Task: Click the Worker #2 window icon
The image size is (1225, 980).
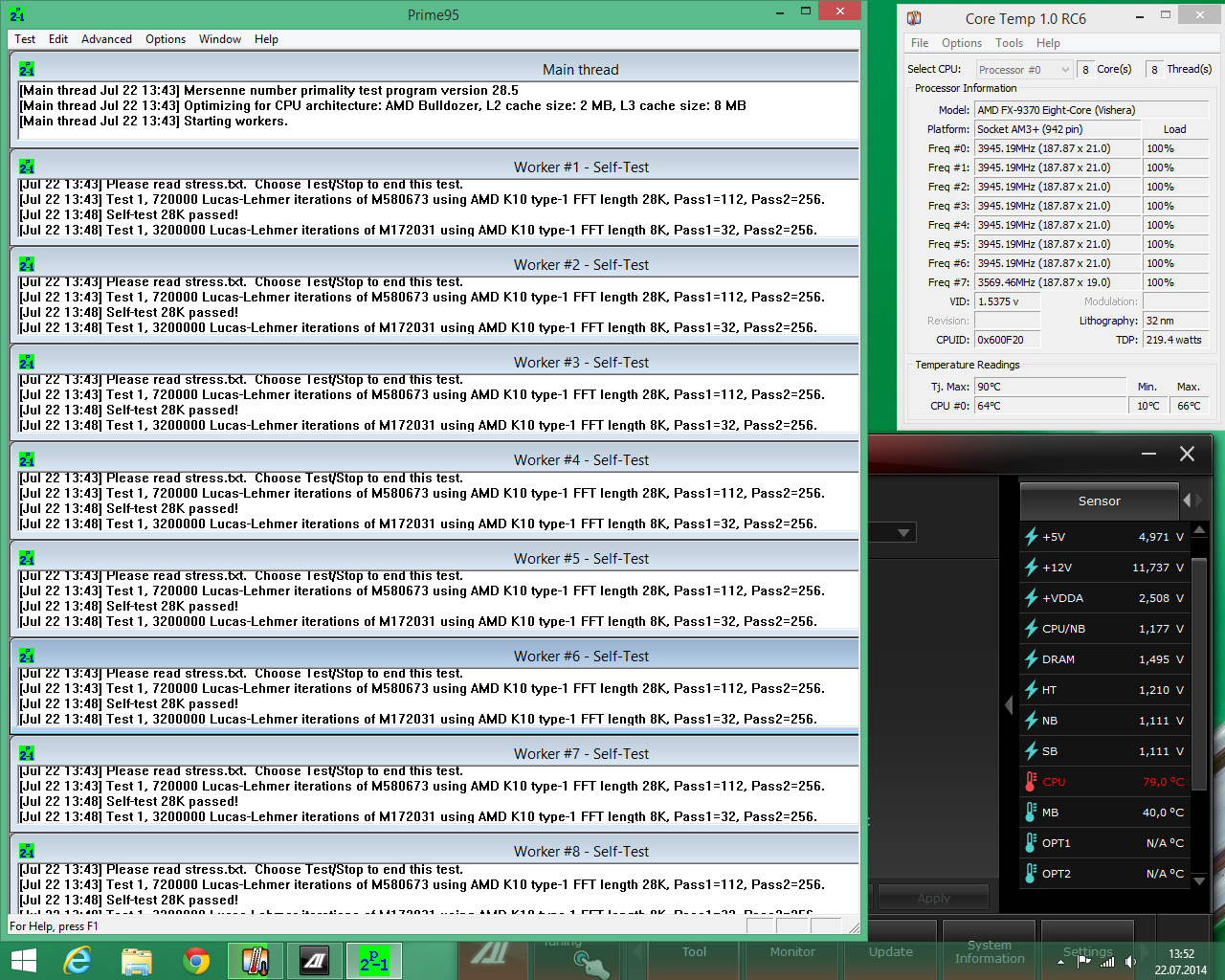Action: tap(27, 264)
